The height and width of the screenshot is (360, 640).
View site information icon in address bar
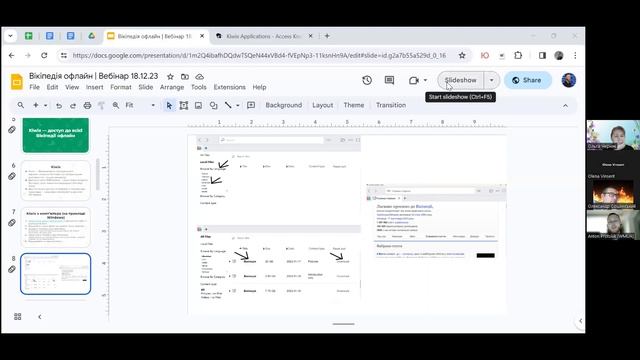point(64,56)
